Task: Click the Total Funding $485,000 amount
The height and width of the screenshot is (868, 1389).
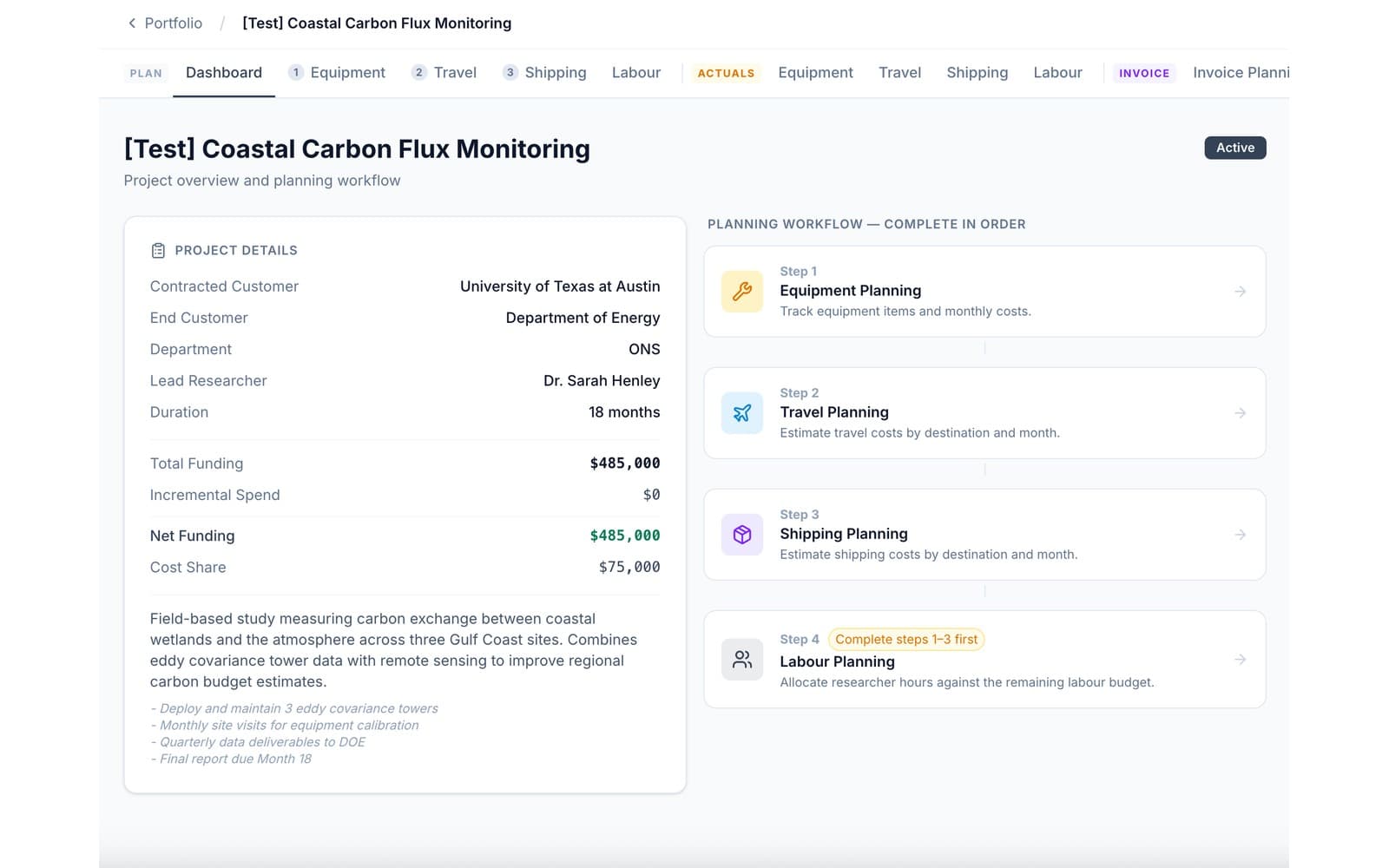Action: point(625,464)
